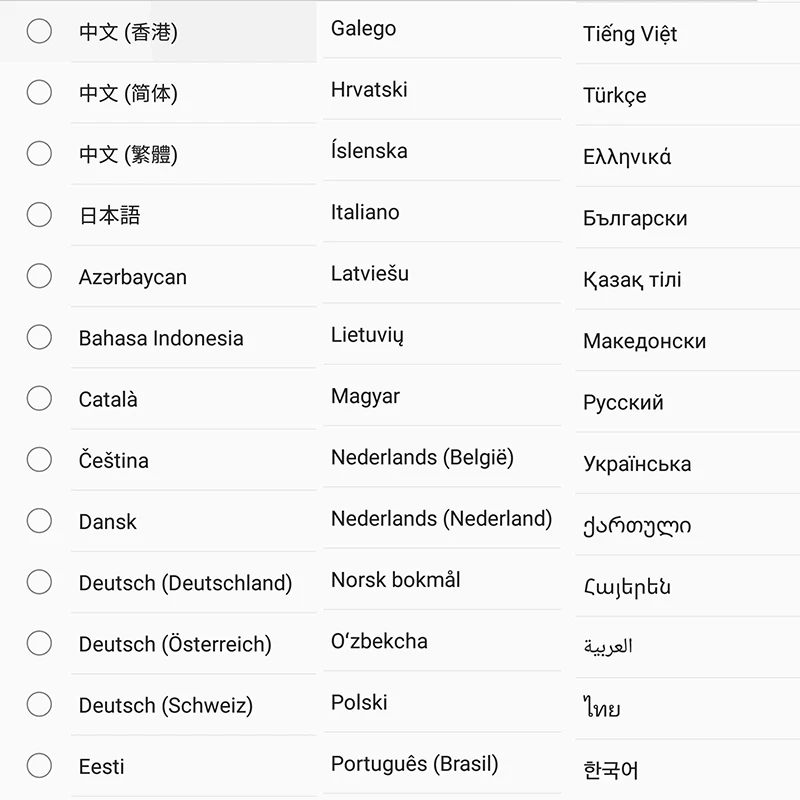Choose Galego from the language list

tap(442, 29)
